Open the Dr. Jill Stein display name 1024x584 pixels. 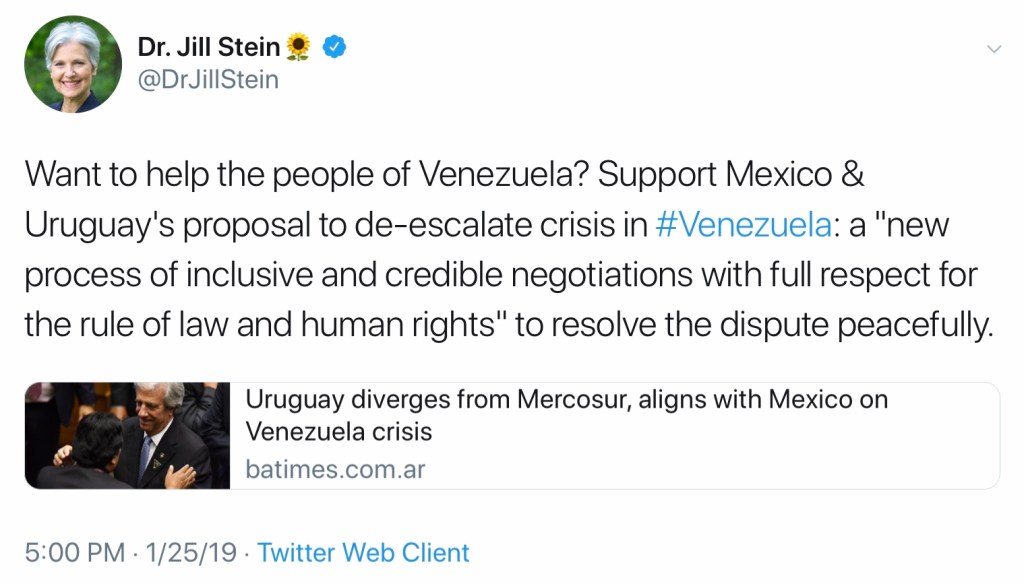pyautogui.click(x=210, y=45)
